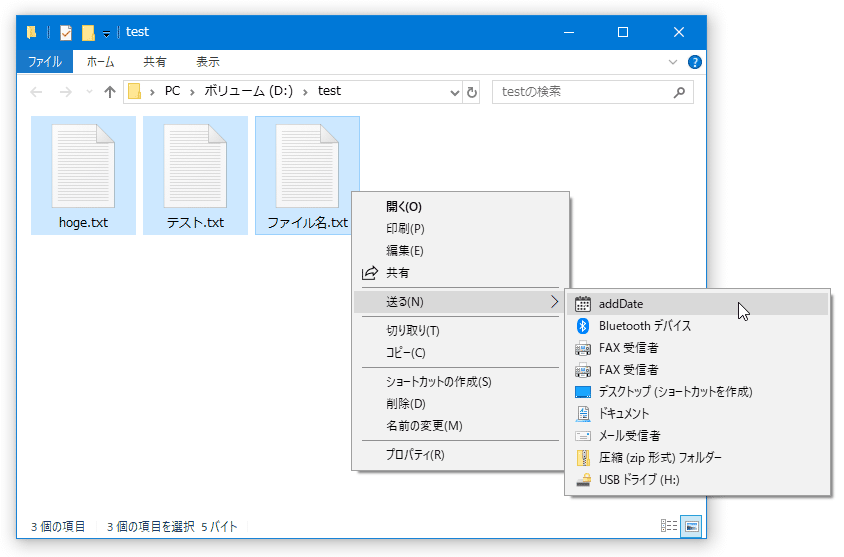
Task: Click the New Folder icon in the quick access toolbar
Action: coord(88,33)
